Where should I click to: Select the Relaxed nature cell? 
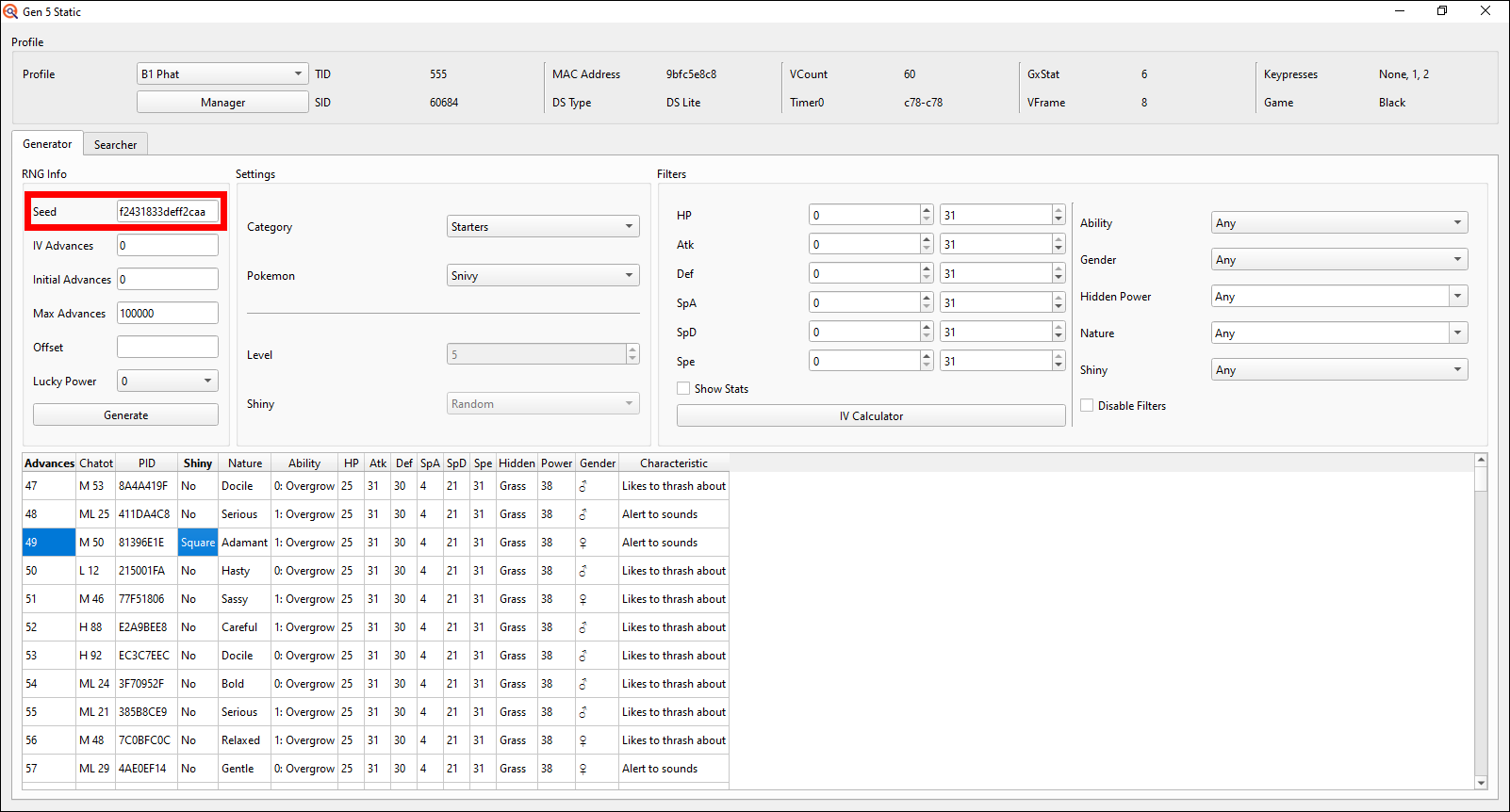tap(245, 740)
